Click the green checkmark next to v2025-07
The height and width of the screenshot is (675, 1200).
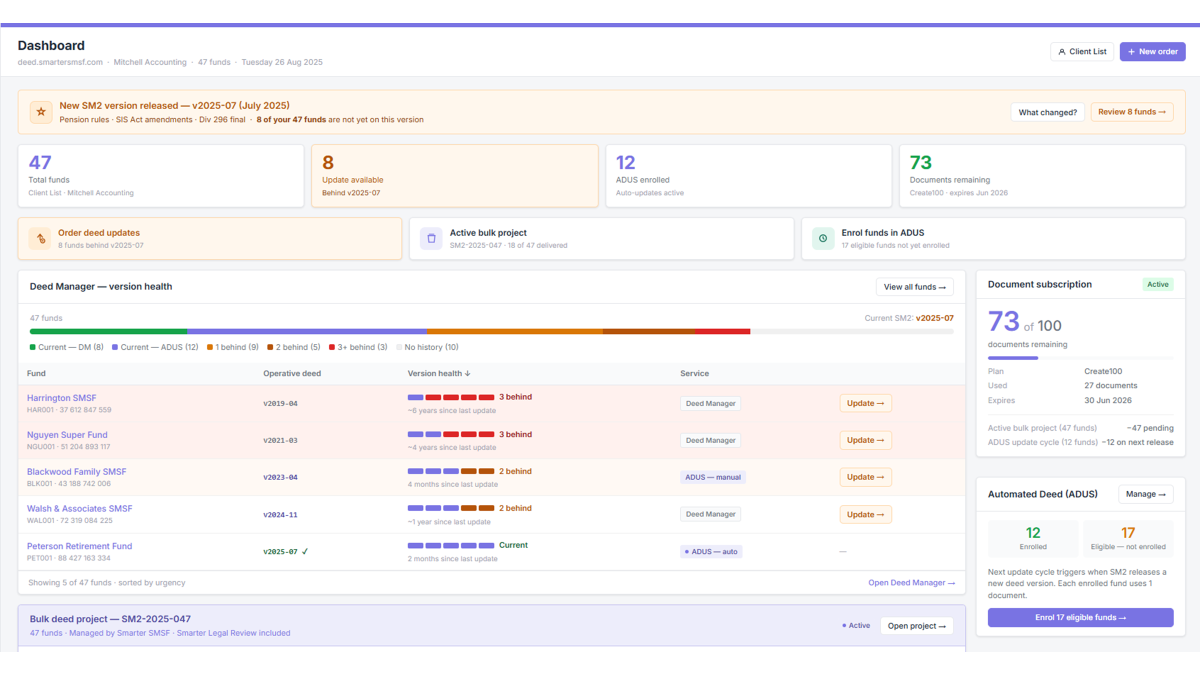pos(305,551)
